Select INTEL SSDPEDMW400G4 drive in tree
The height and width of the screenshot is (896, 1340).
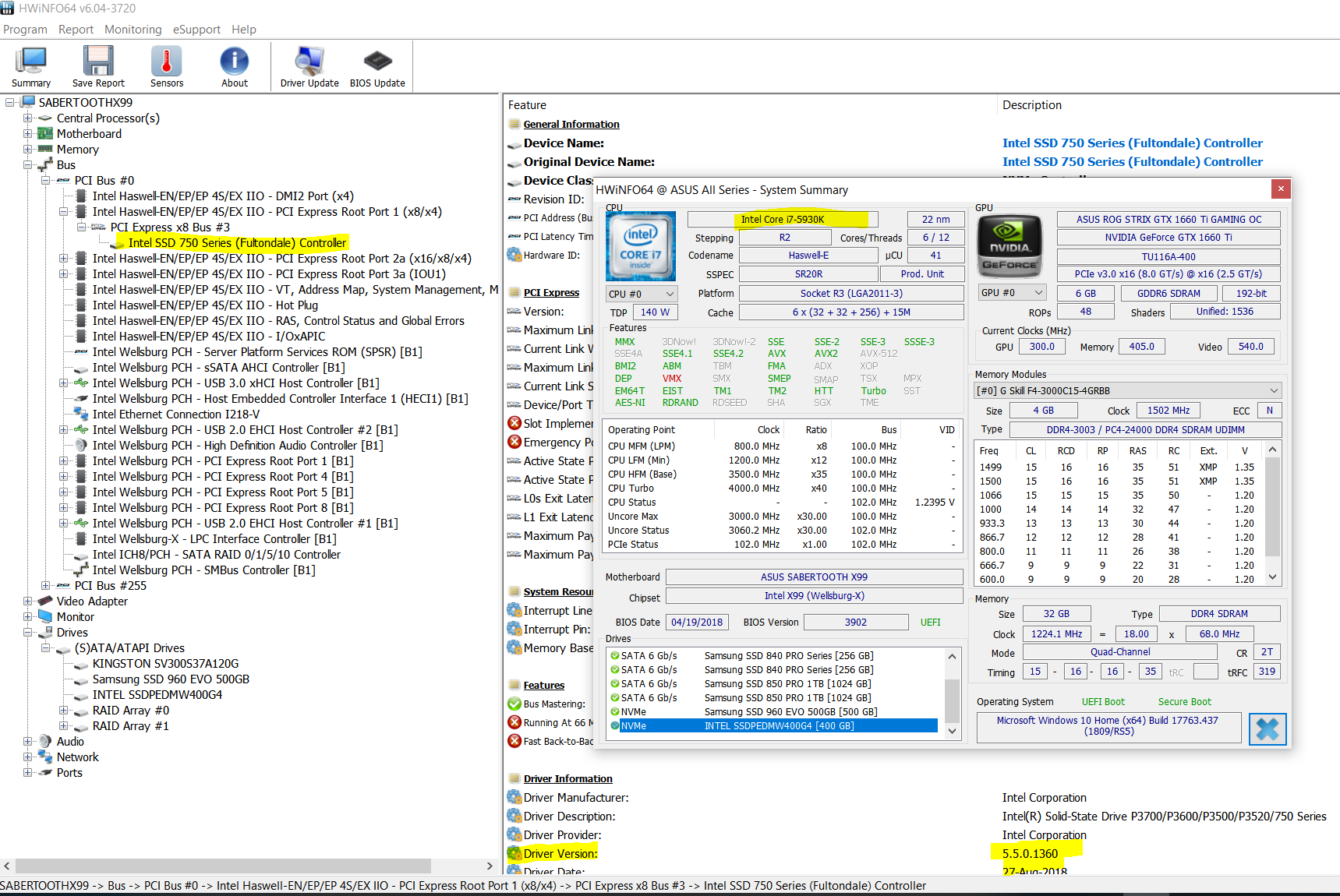coord(157,694)
